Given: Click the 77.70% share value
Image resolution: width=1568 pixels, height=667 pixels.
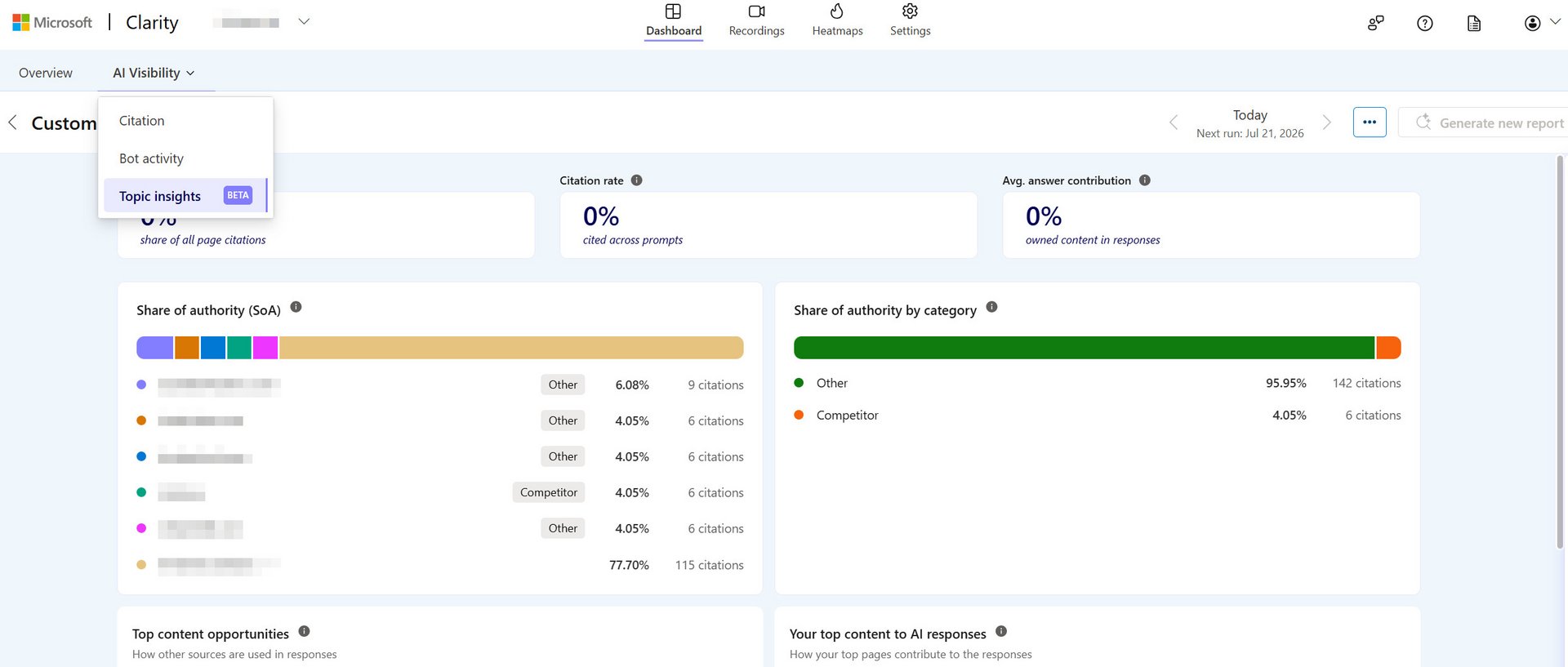Looking at the screenshot, I should [x=629, y=565].
